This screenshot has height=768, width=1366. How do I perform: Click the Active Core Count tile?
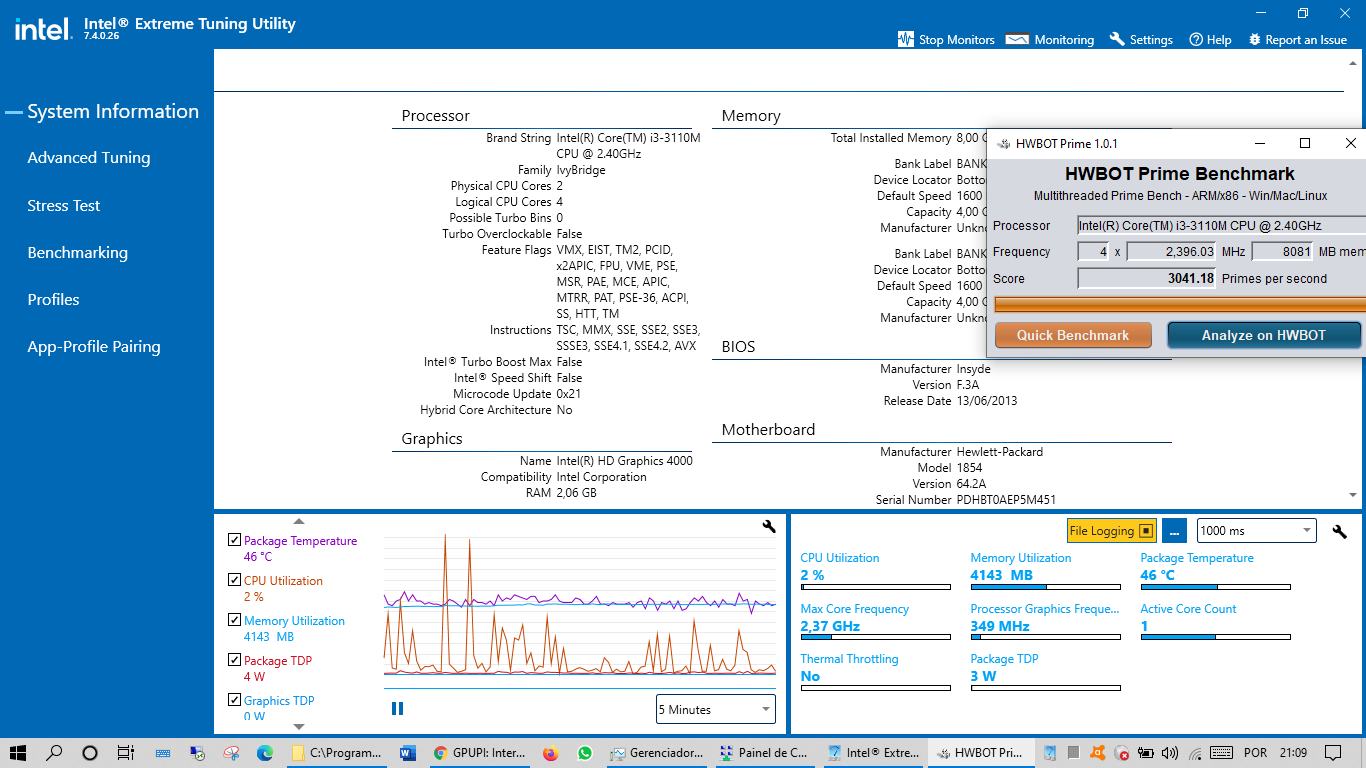(x=1215, y=621)
